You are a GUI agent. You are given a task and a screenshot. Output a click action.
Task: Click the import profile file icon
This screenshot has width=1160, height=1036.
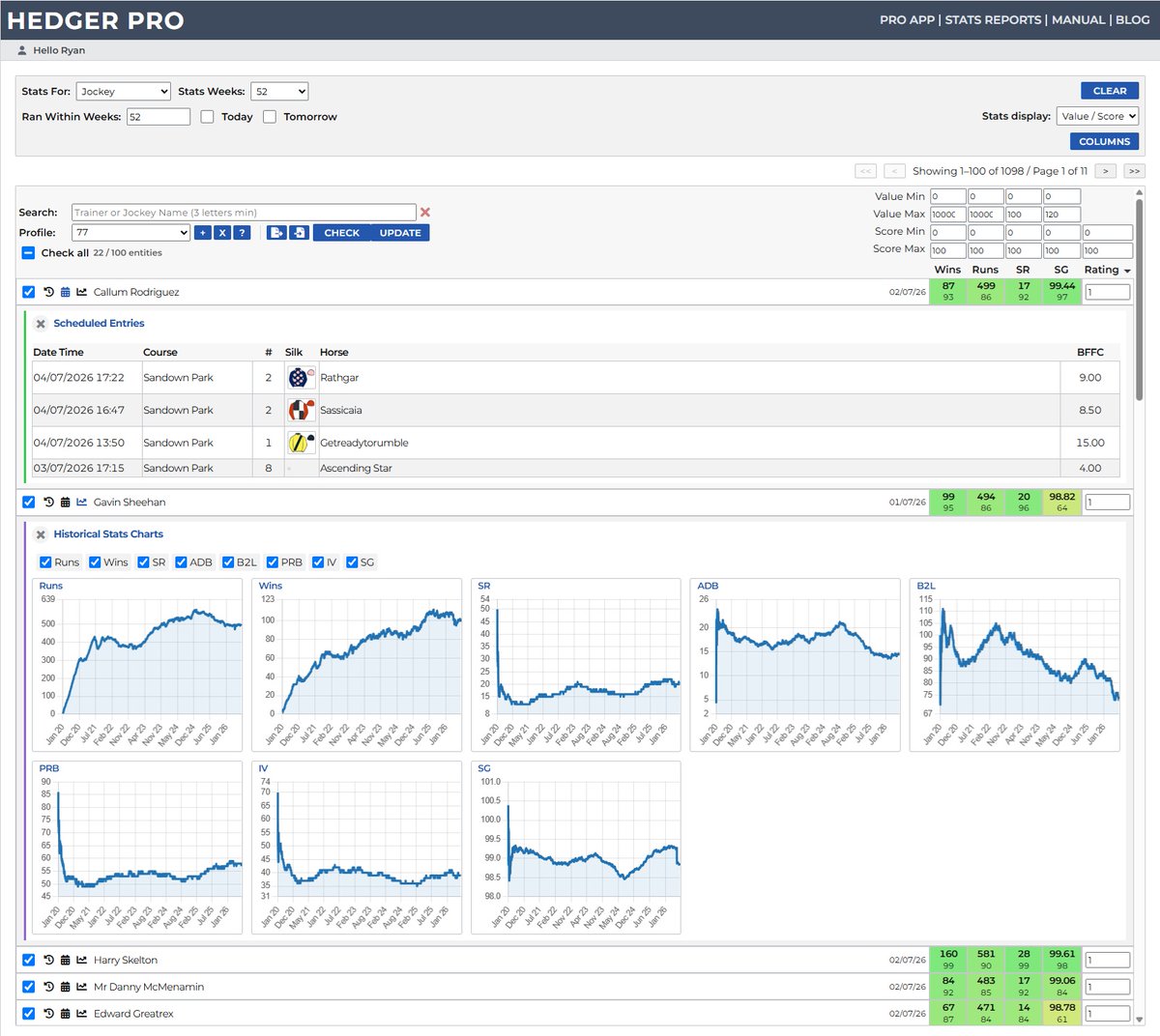(299, 233)
